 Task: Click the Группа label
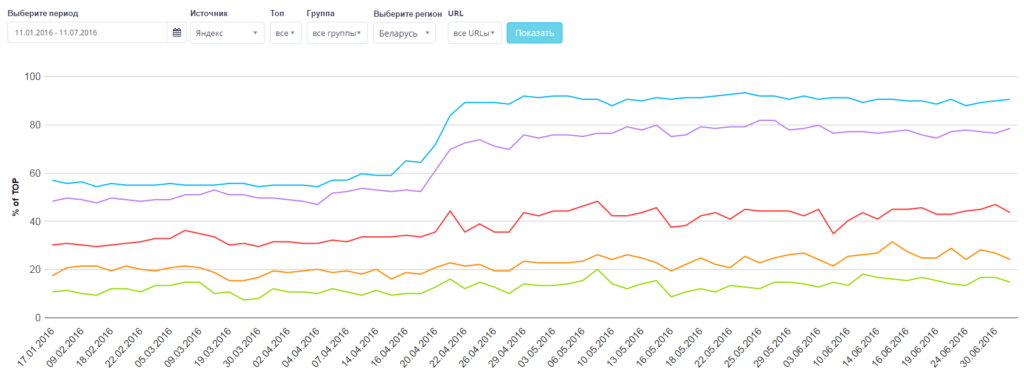point(320,13)
